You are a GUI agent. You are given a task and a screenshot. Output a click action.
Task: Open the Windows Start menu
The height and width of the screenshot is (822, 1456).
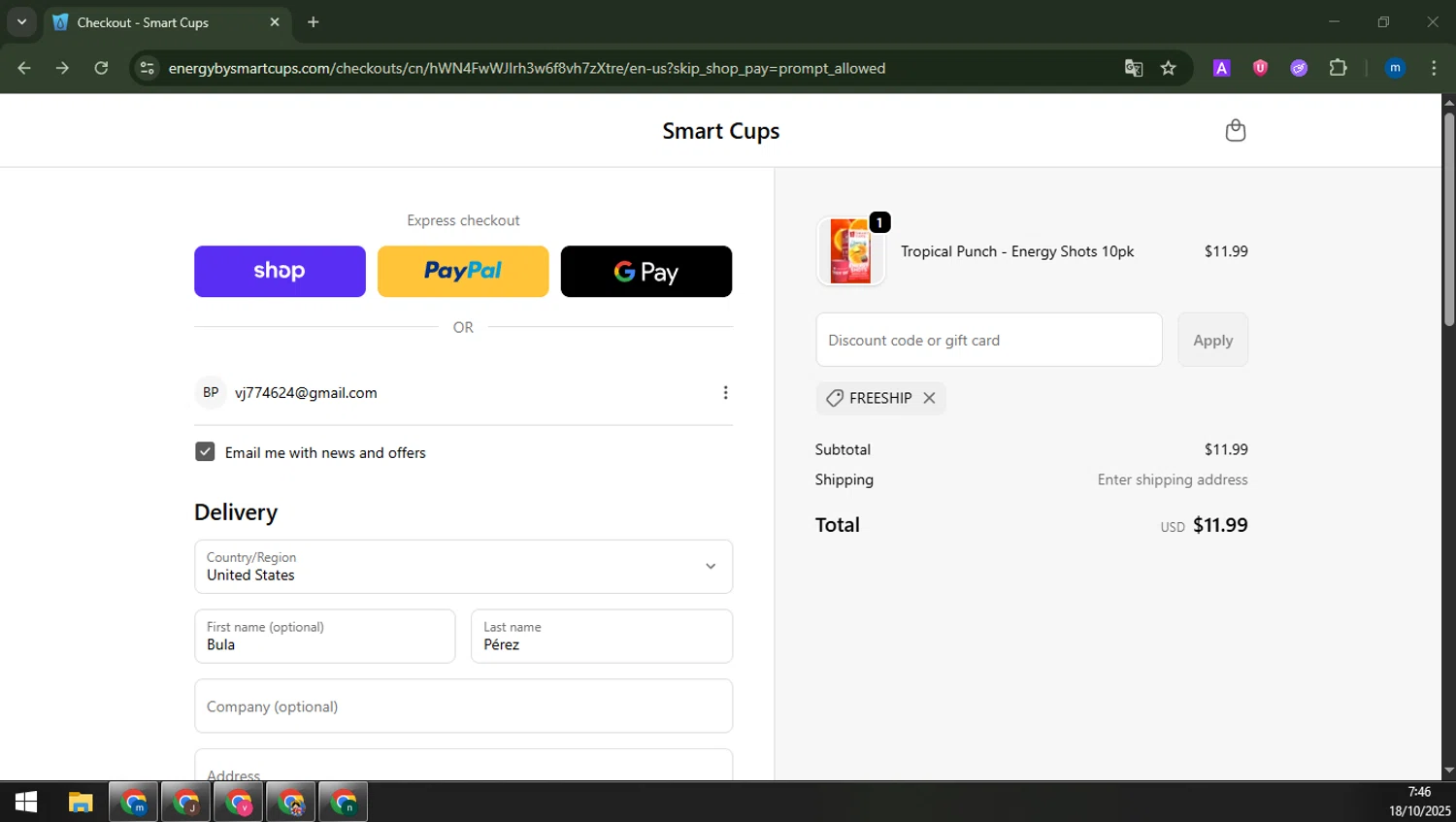pyautogui.click(x=26, y=803)
